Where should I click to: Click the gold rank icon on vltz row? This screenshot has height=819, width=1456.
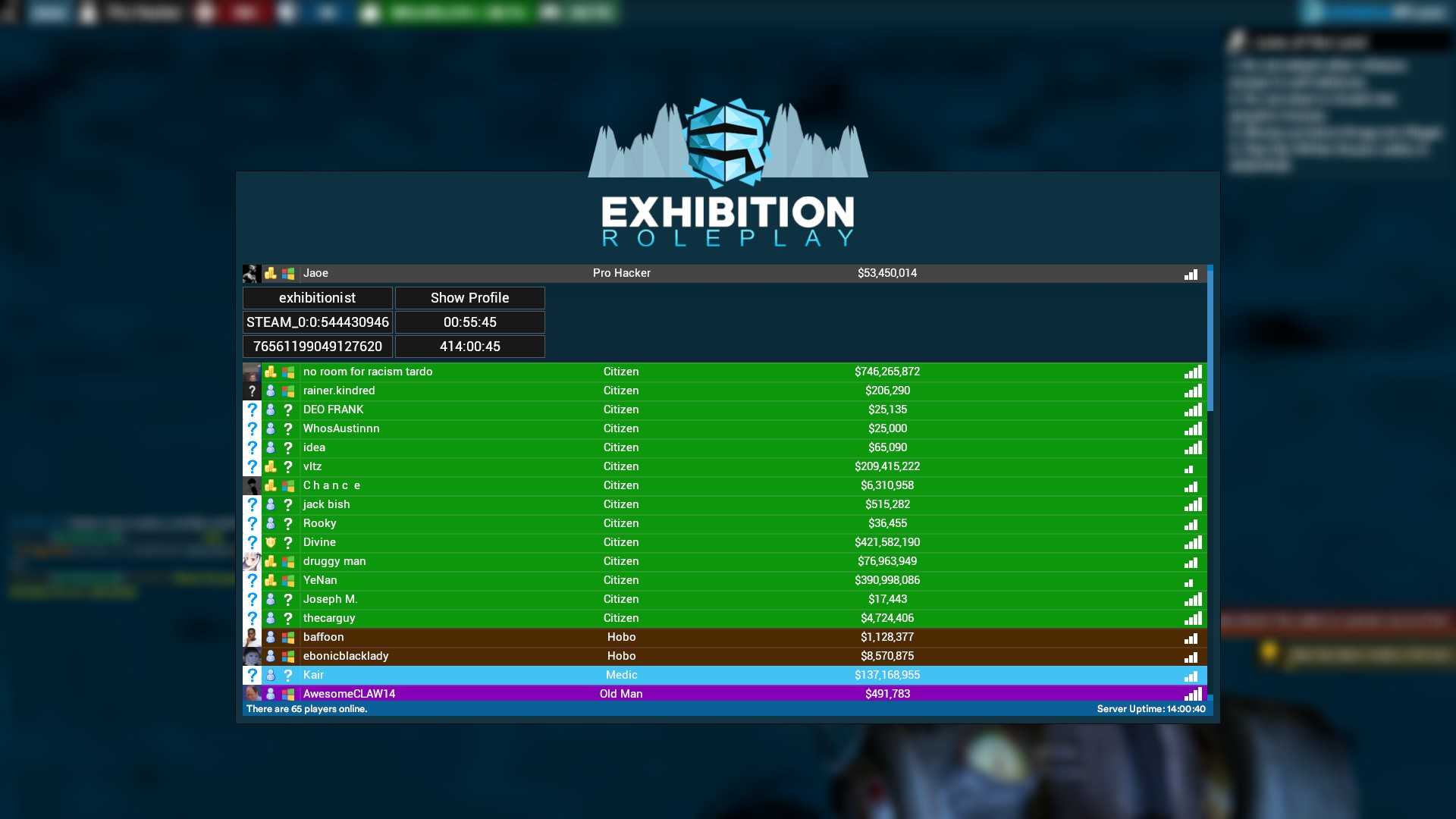pyautogui.click(x=271, y=467)
